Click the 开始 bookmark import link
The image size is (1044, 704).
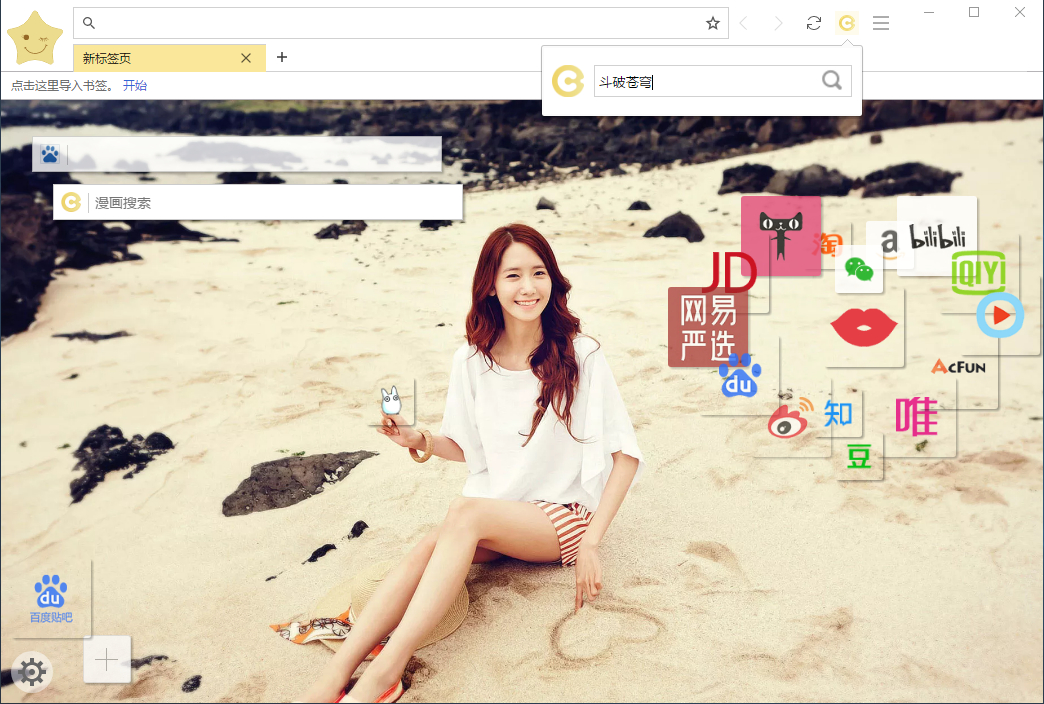pos(135,86)
